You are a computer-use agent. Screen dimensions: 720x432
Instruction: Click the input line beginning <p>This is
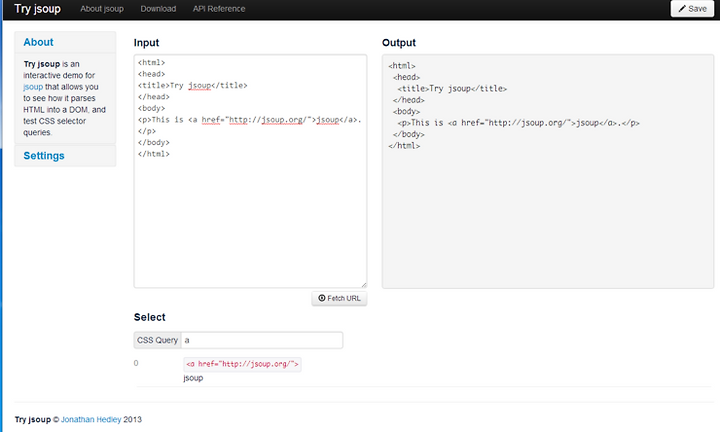(249, 120)
